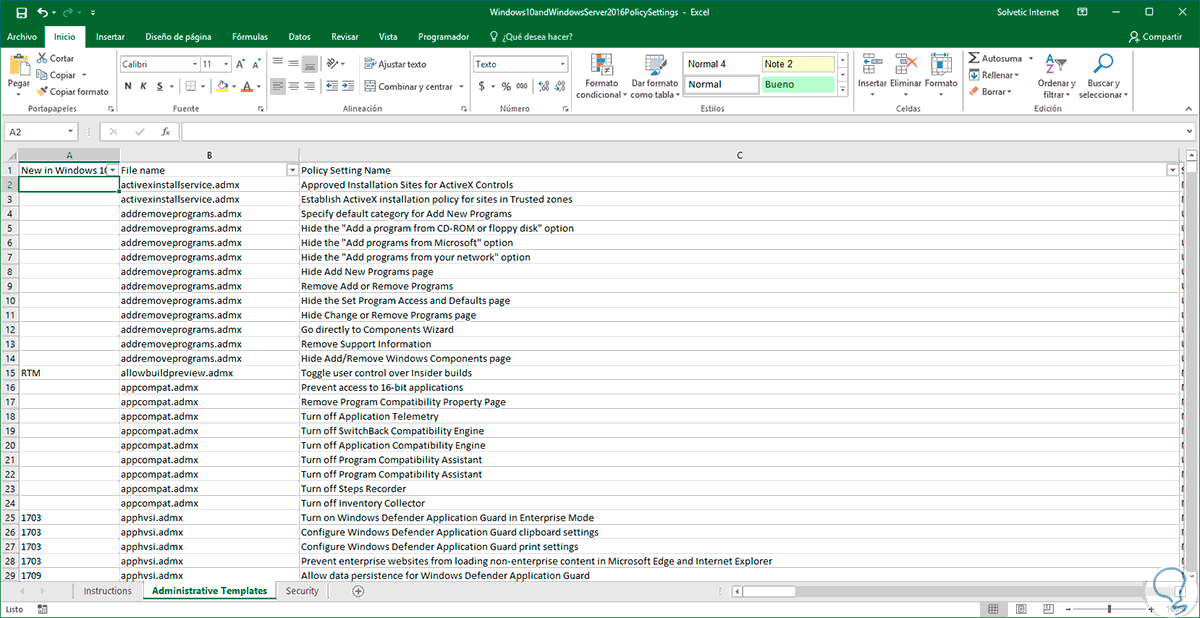This screenshot has width=1200, height=618.
Task: Apply accounting currency $ format
Action: pos(482,86)
